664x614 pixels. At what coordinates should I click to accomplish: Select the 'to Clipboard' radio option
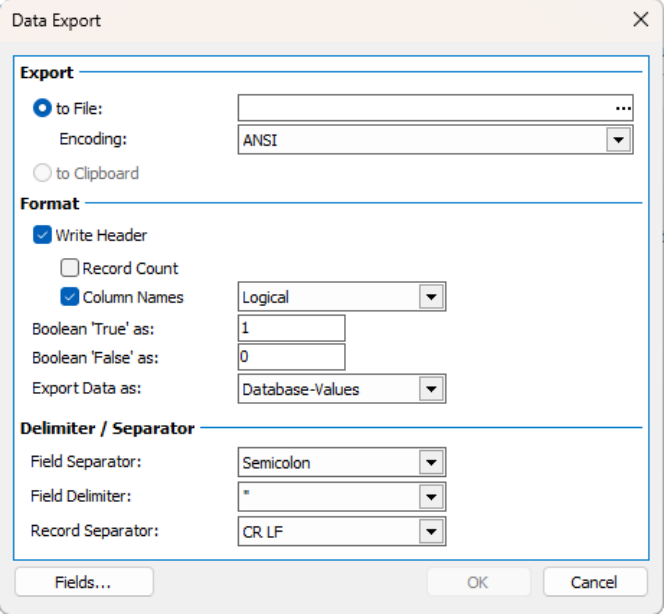pyautogui.click(x=42, y=173)
